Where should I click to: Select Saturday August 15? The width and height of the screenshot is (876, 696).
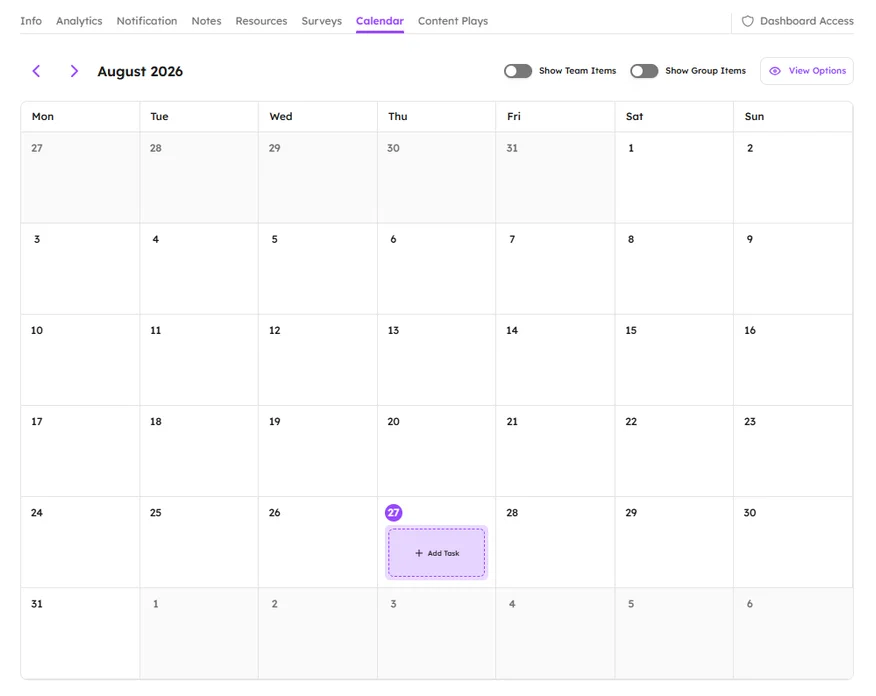[x=674, y=360]
